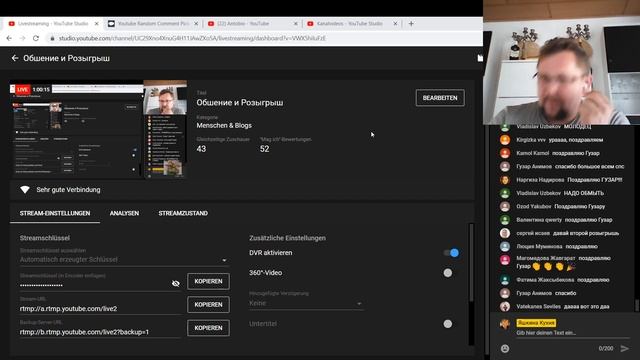Close the Kanalvideos - YouTube Studio tab
Viewport: 640px width, 360px height.
(395, 24)
